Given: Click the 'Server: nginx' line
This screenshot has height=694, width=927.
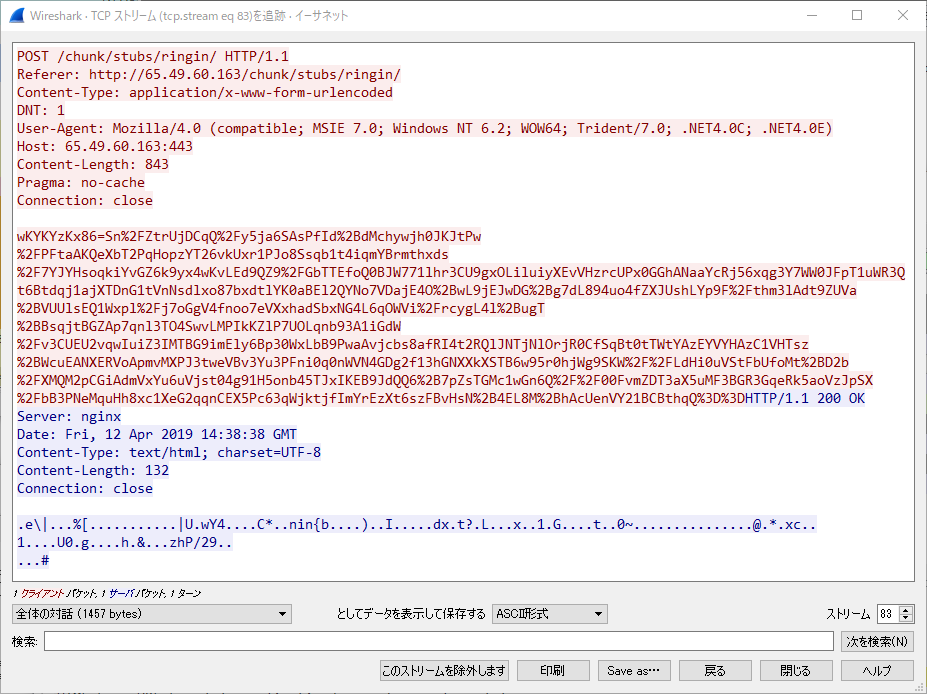Looking at the screenshot, I should 69,416.
